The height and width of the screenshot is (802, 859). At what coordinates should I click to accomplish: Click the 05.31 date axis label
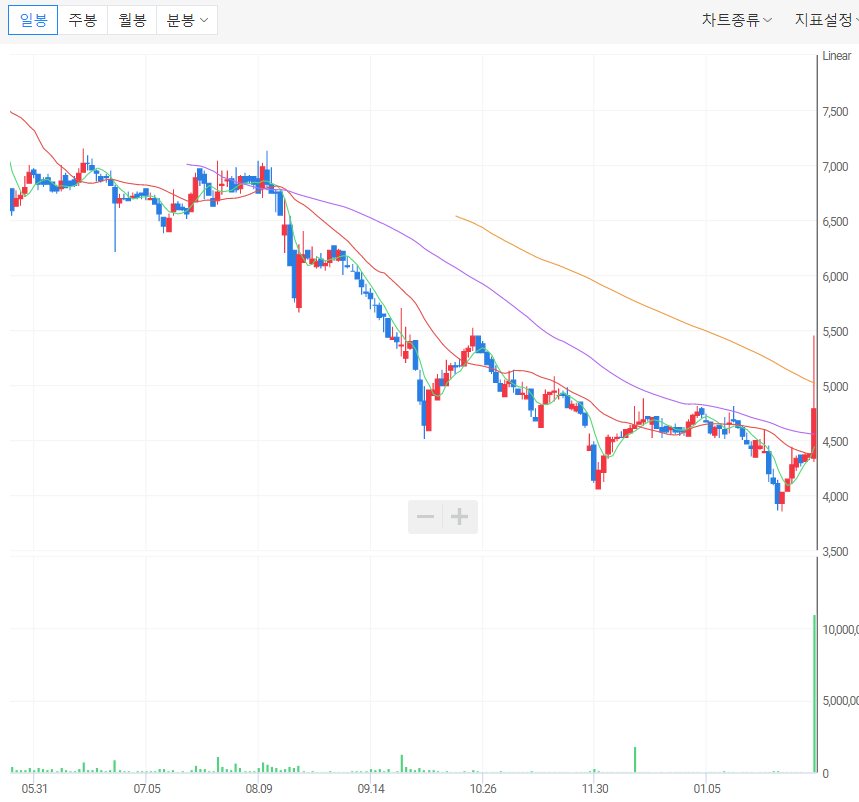[35, 789]
